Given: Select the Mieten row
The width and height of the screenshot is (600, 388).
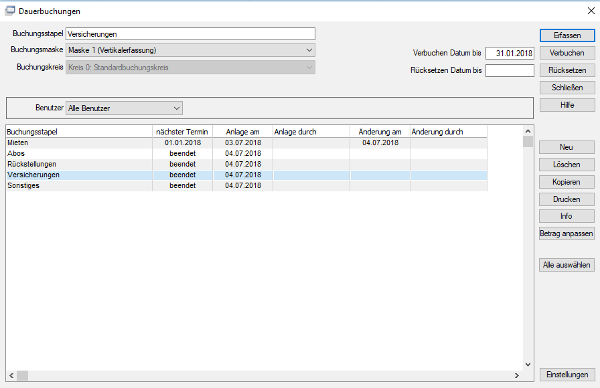Looking at the screenshot, I should coord(247,143).
